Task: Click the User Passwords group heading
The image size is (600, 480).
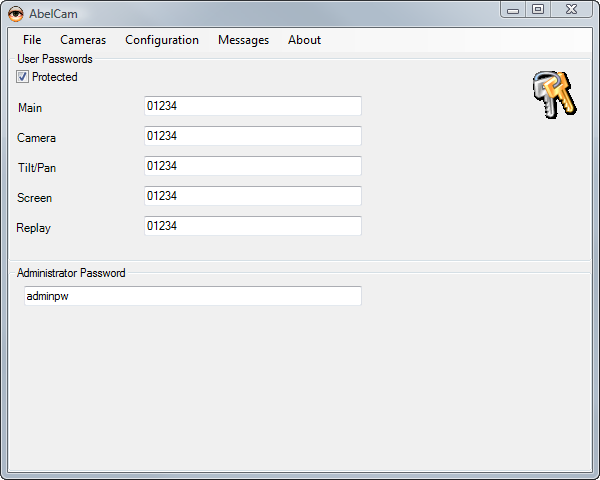Action: (55, 59)
